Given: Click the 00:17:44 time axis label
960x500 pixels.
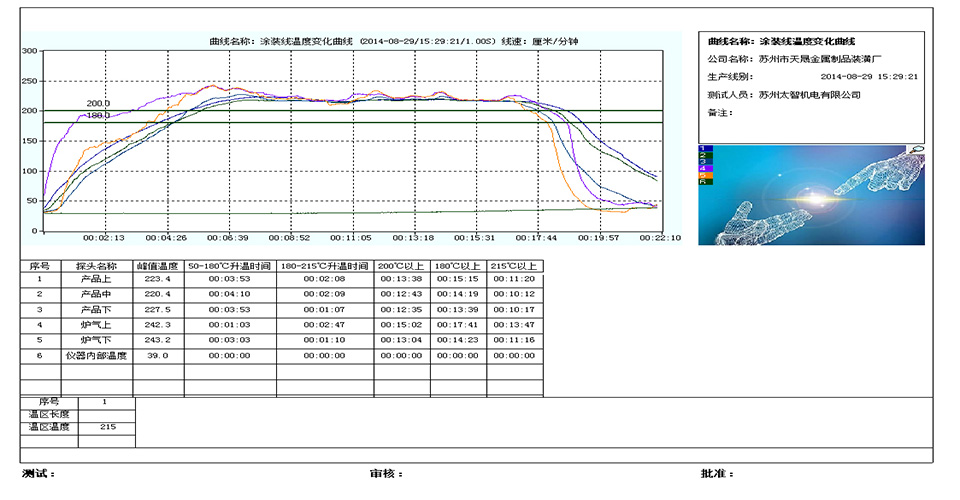Looking at the screenshot, I should click(536, 237).
